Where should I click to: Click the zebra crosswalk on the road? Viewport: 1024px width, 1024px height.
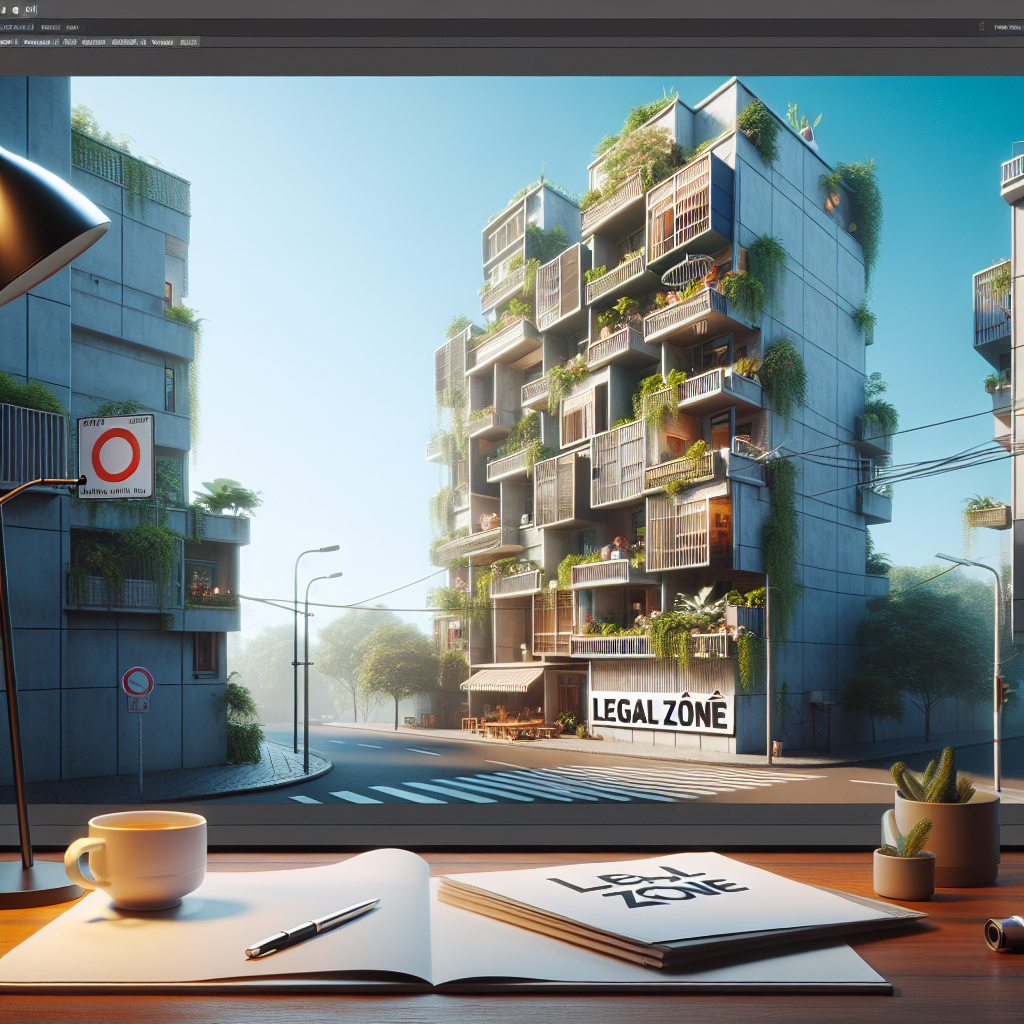560,784
